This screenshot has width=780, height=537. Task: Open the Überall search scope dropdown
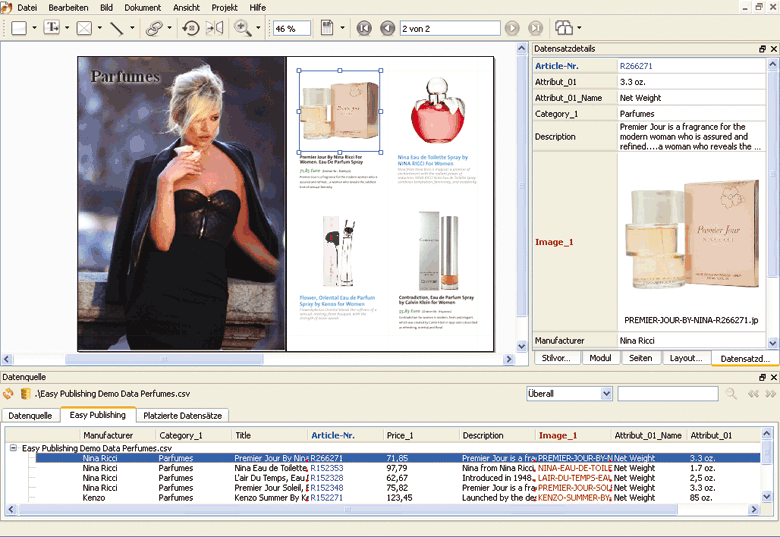pyautogui.click(x=606, y=394)
